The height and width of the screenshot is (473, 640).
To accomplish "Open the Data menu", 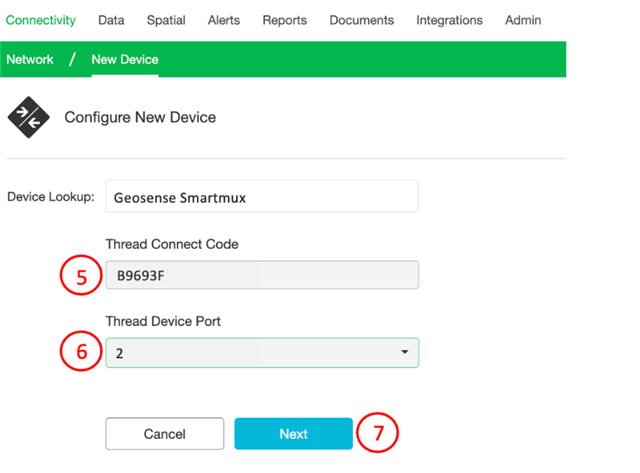I will pyautogui.click(x=111, y=20).
